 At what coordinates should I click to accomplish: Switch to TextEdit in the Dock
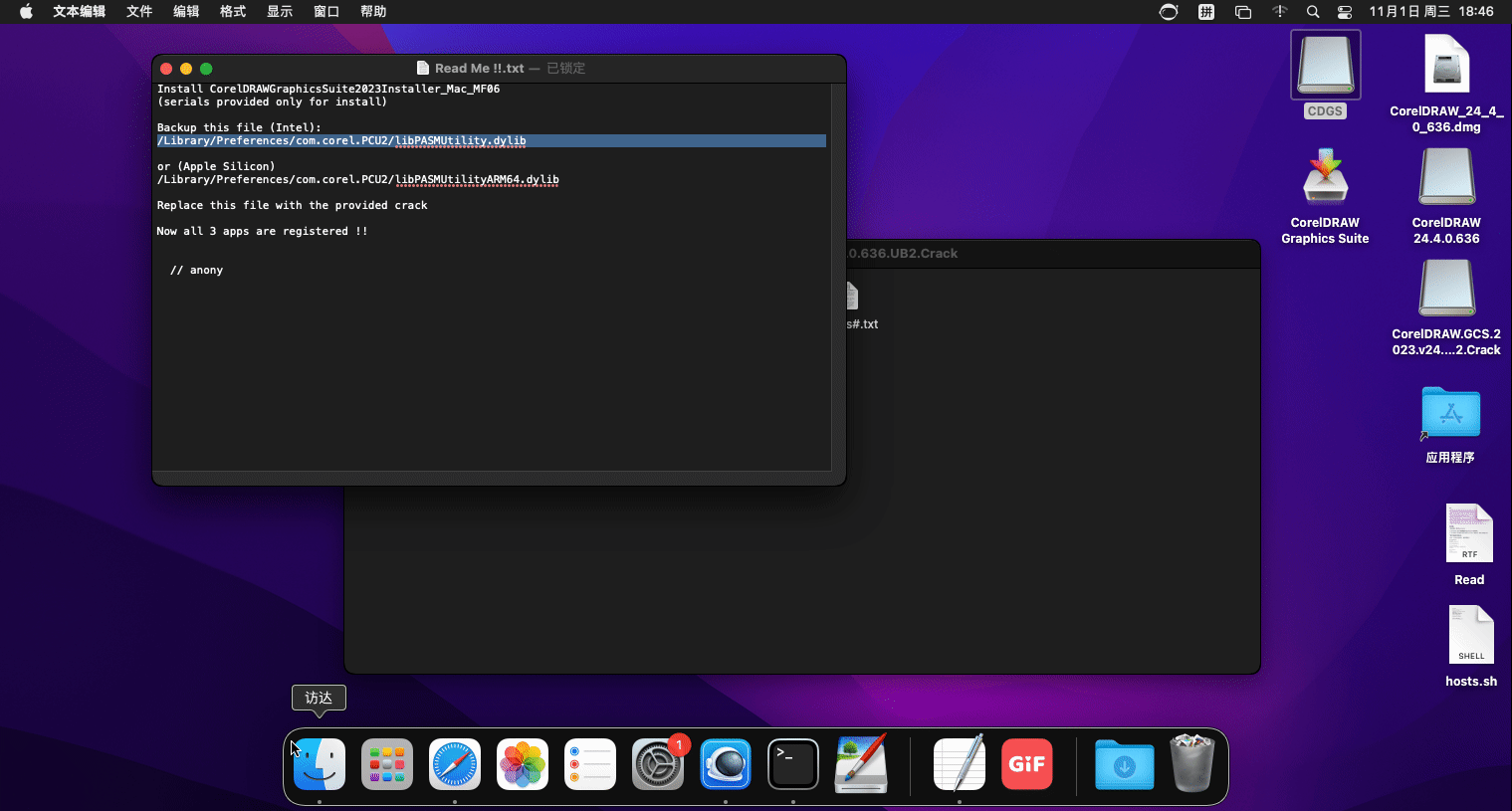(960, 764)
